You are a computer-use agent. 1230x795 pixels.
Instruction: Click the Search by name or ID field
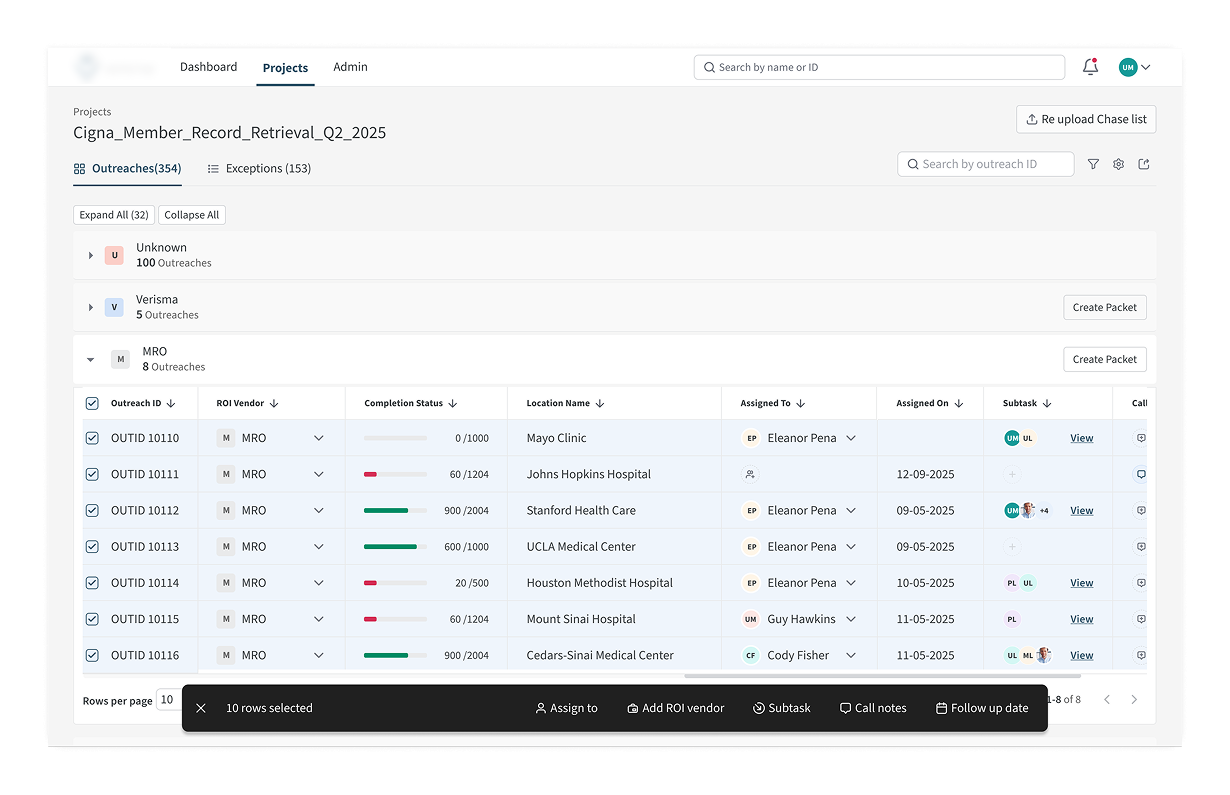(x=880, y=67)
